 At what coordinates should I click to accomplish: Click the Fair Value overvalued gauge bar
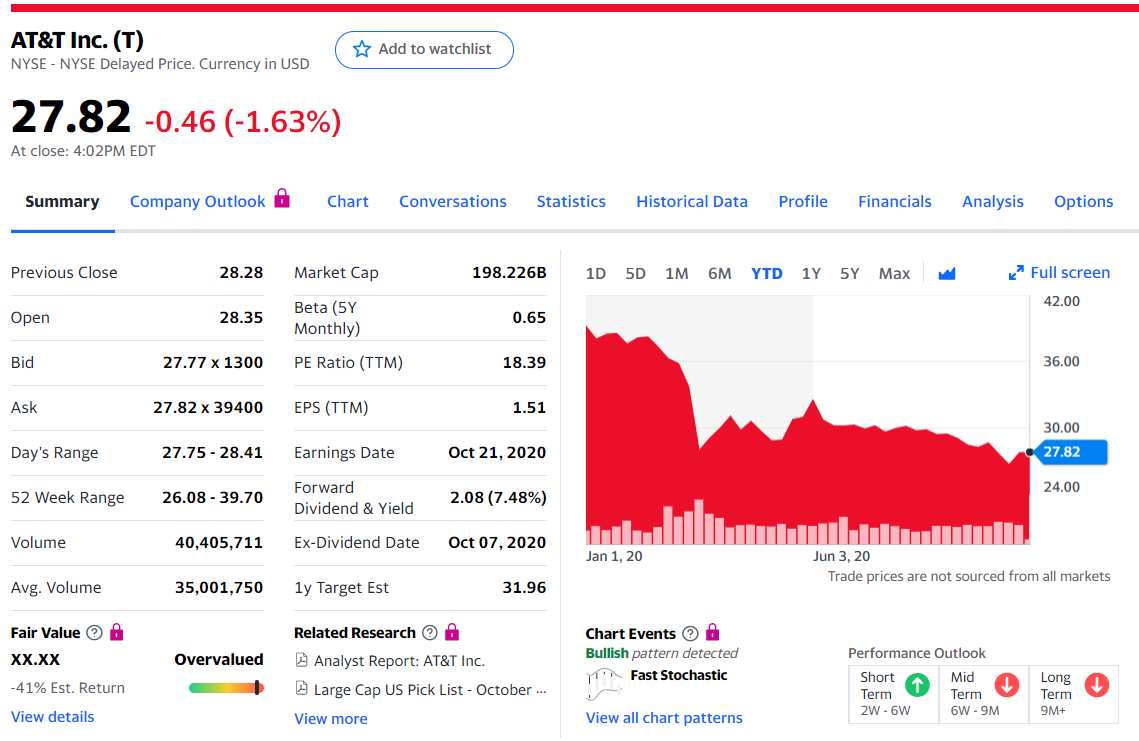tap(226, 687)
